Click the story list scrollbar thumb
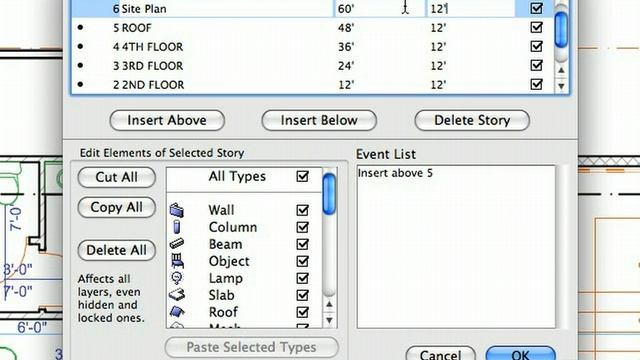 coord(561,29)
